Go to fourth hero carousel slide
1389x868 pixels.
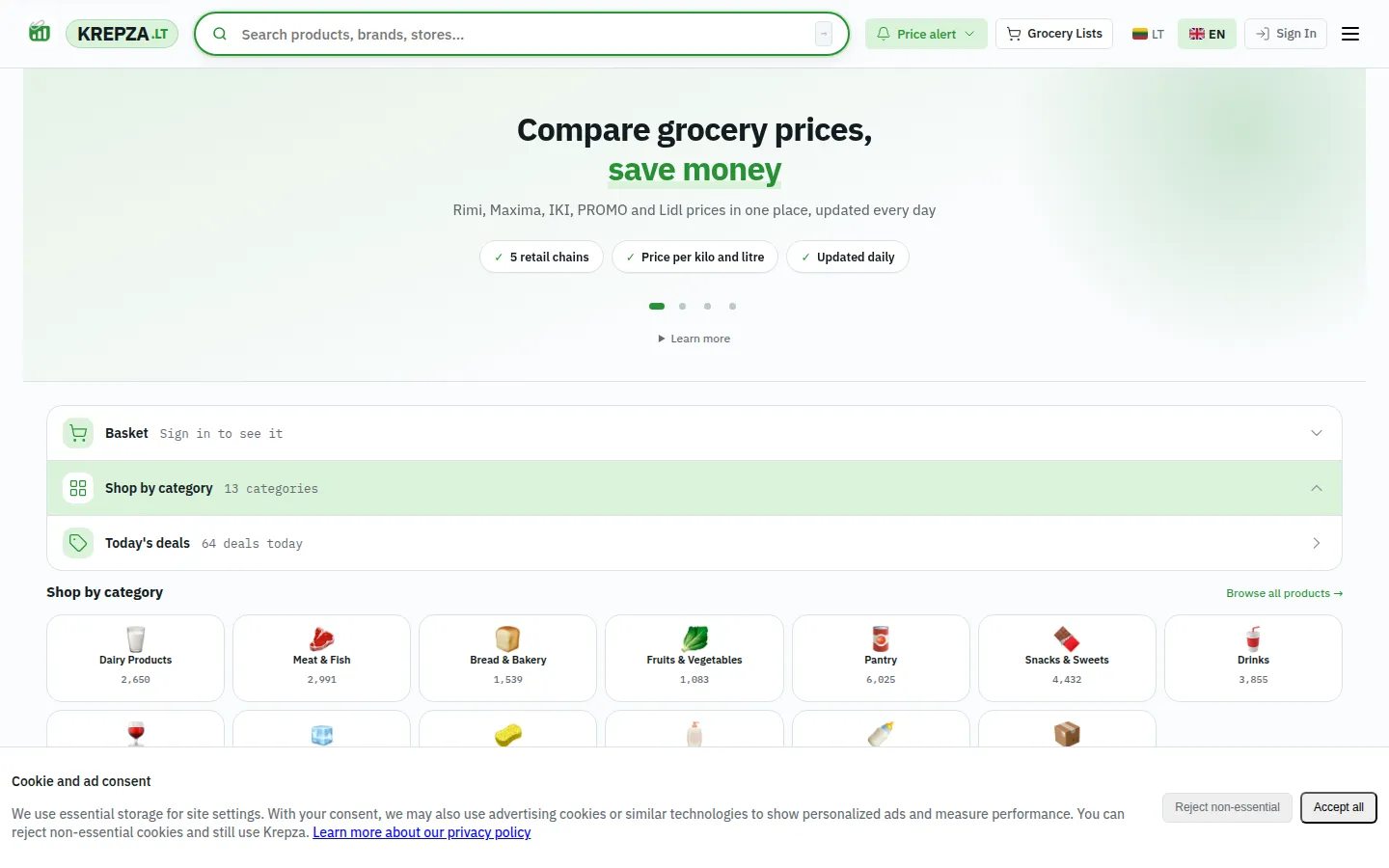point(732,306)
